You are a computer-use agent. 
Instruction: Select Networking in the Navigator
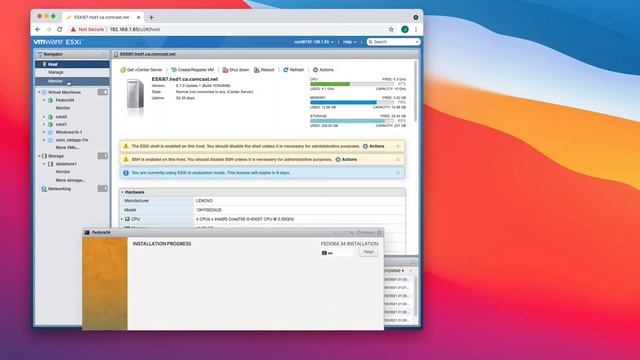pos(59,189)
